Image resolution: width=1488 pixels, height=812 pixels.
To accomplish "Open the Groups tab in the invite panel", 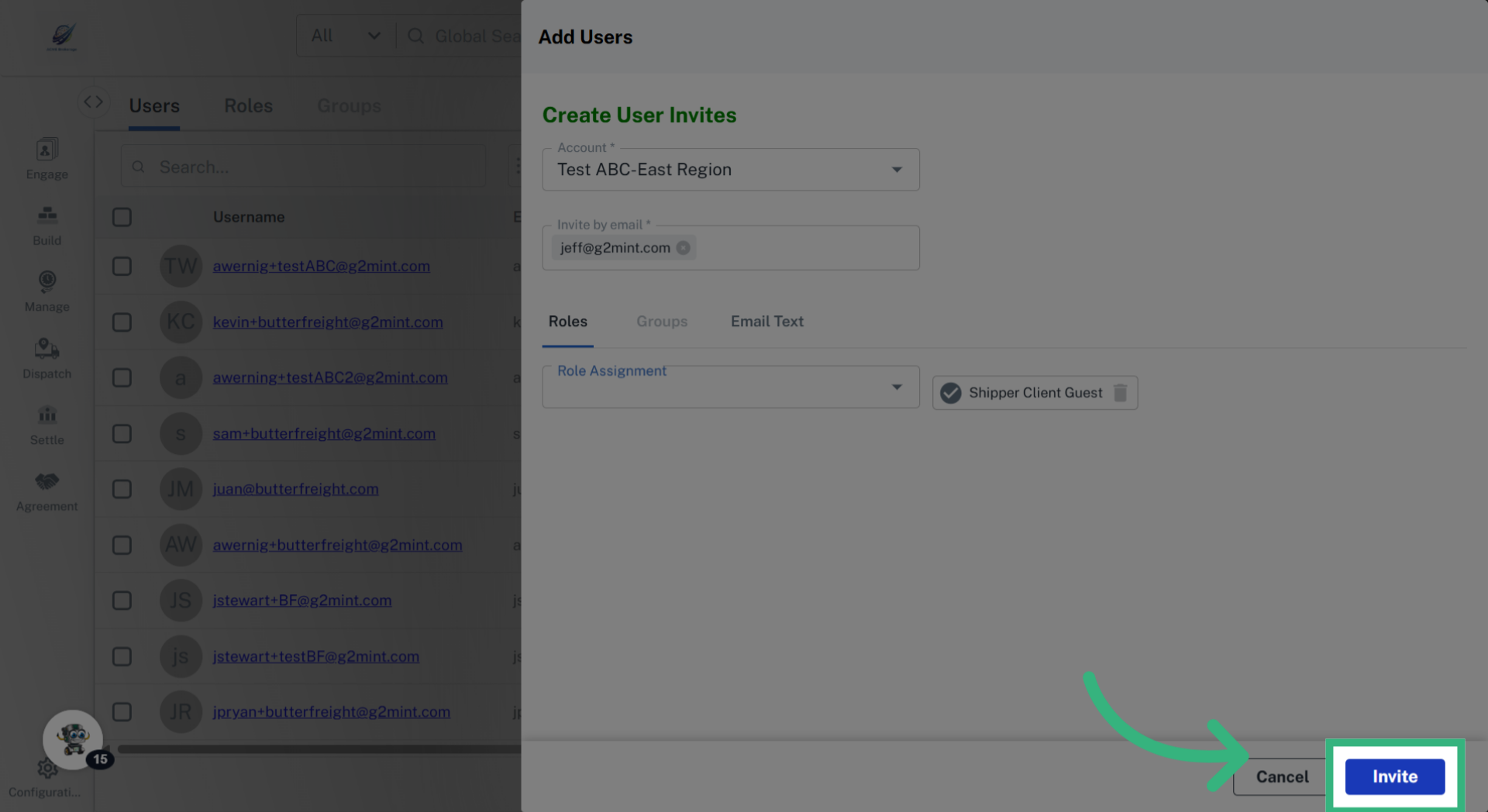I will 662,322.
